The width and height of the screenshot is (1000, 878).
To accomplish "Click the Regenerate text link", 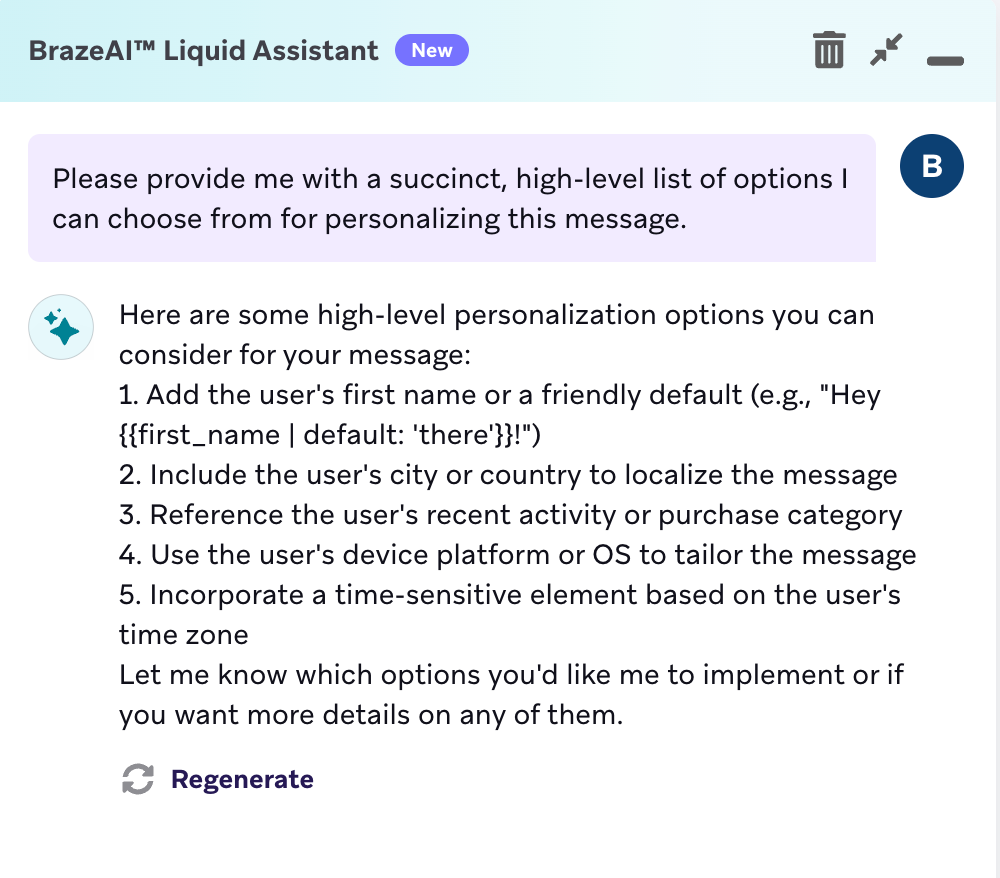I will 242,779.
